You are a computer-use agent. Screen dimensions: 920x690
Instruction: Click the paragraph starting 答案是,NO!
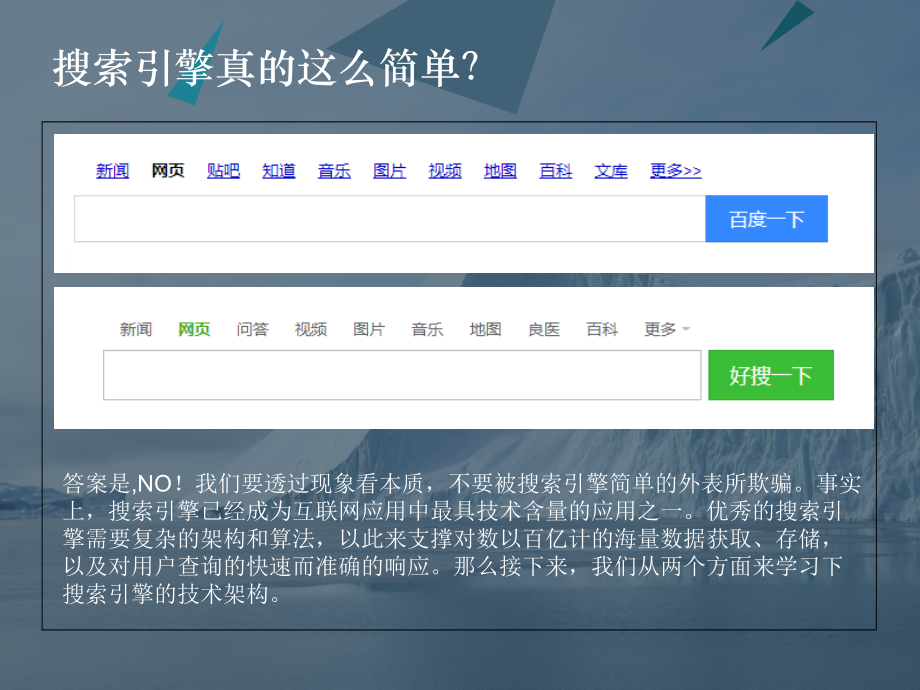tap(461, 539)
